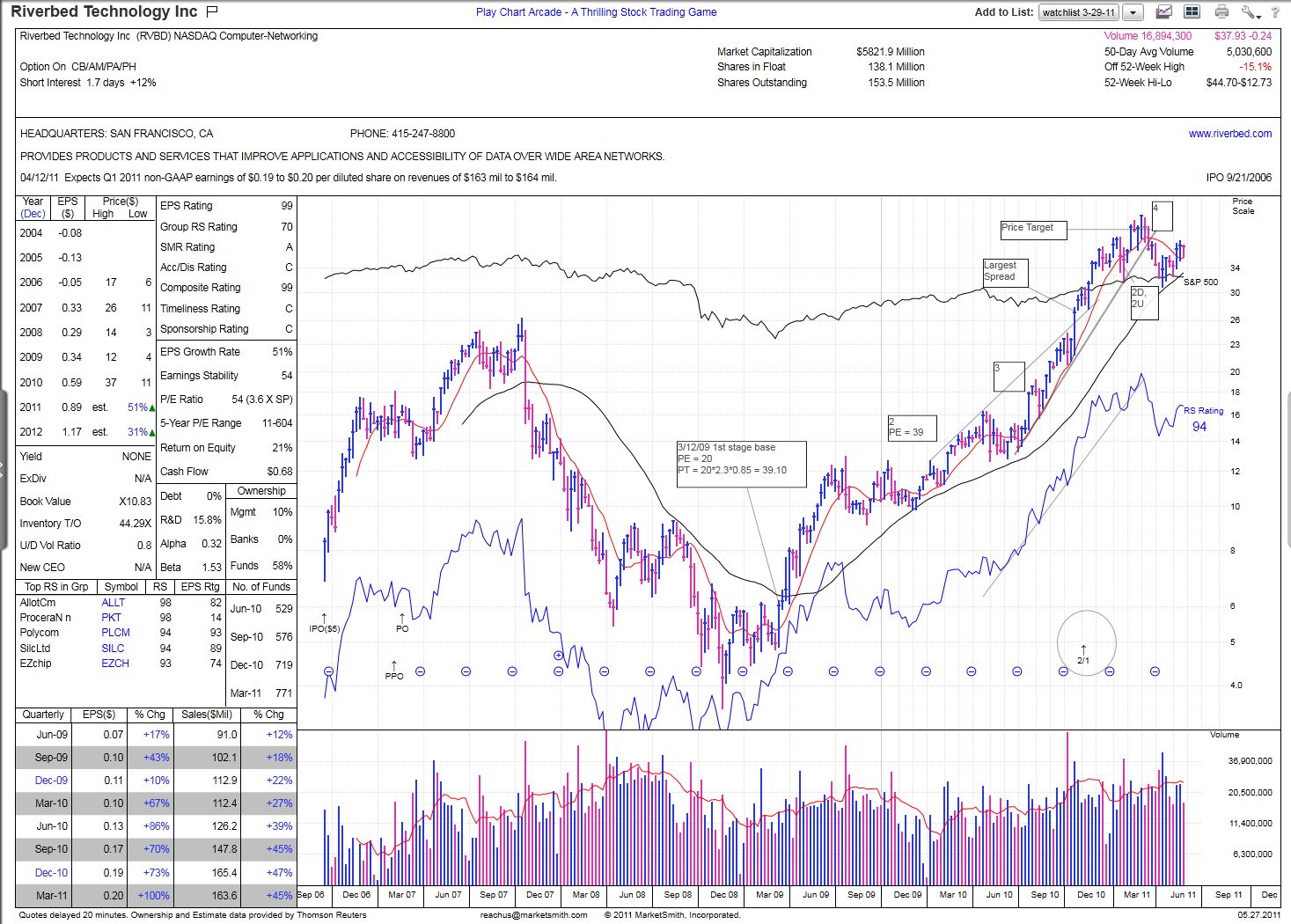
Task: Click the 52-Week Hi-Lo $44.70-$12.73 value
Action: (x=1238, y=83)
